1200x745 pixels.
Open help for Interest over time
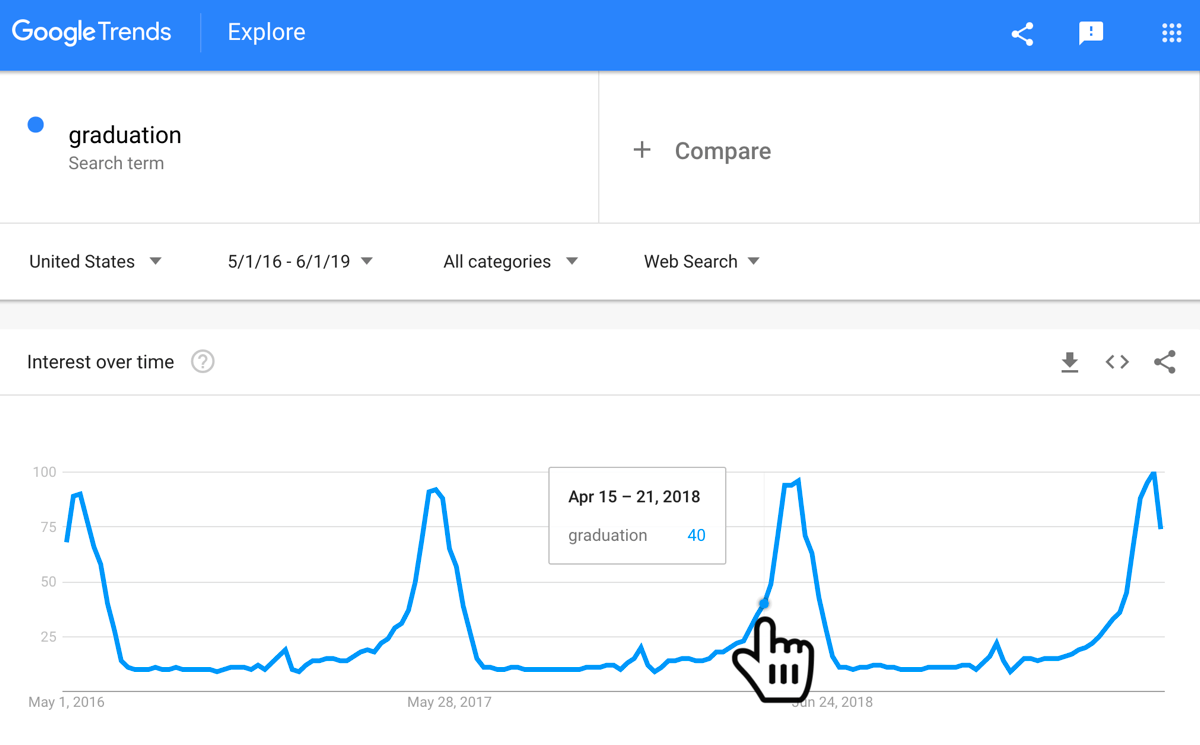(x=203, y=362)
